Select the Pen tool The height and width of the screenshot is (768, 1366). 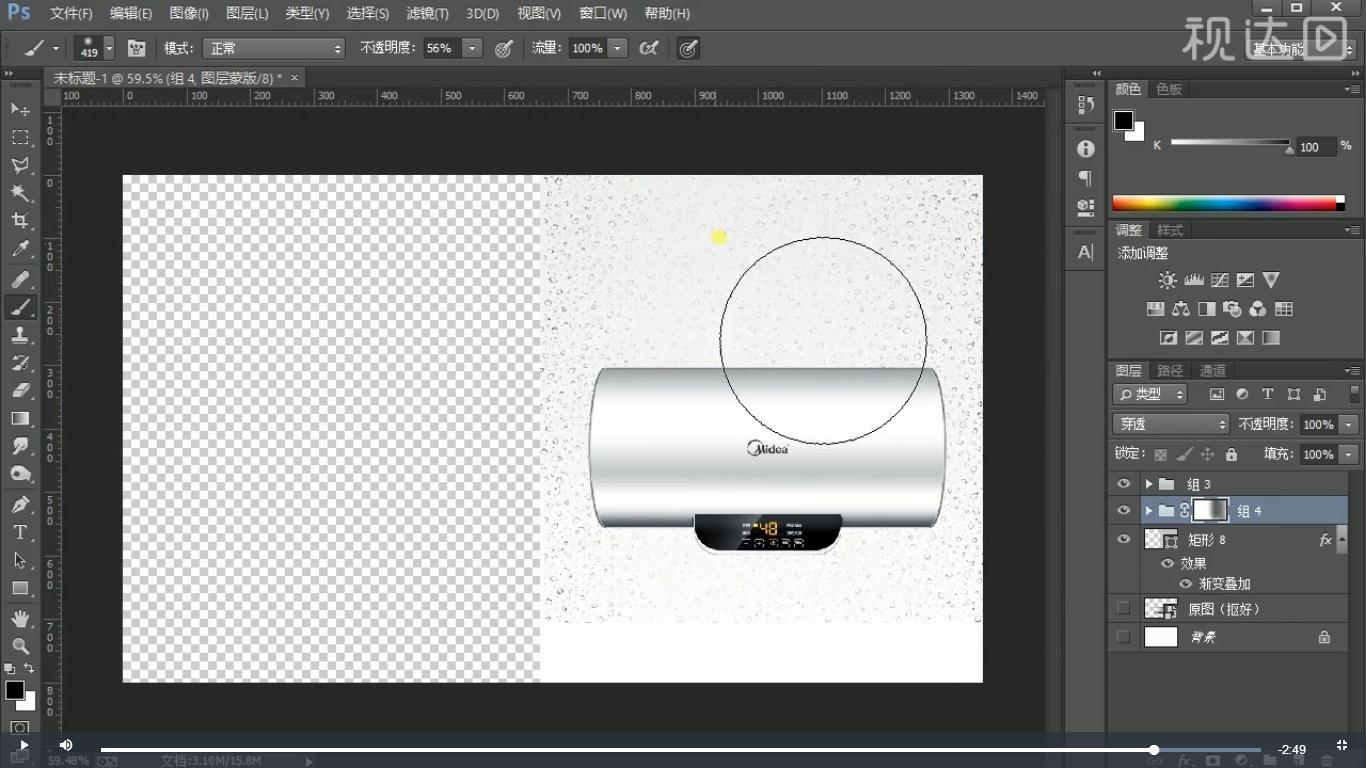click(19, 504)
